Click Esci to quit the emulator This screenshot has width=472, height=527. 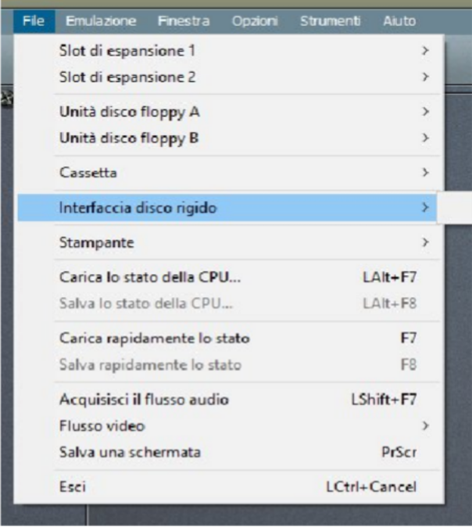click(x=227, y=487)
